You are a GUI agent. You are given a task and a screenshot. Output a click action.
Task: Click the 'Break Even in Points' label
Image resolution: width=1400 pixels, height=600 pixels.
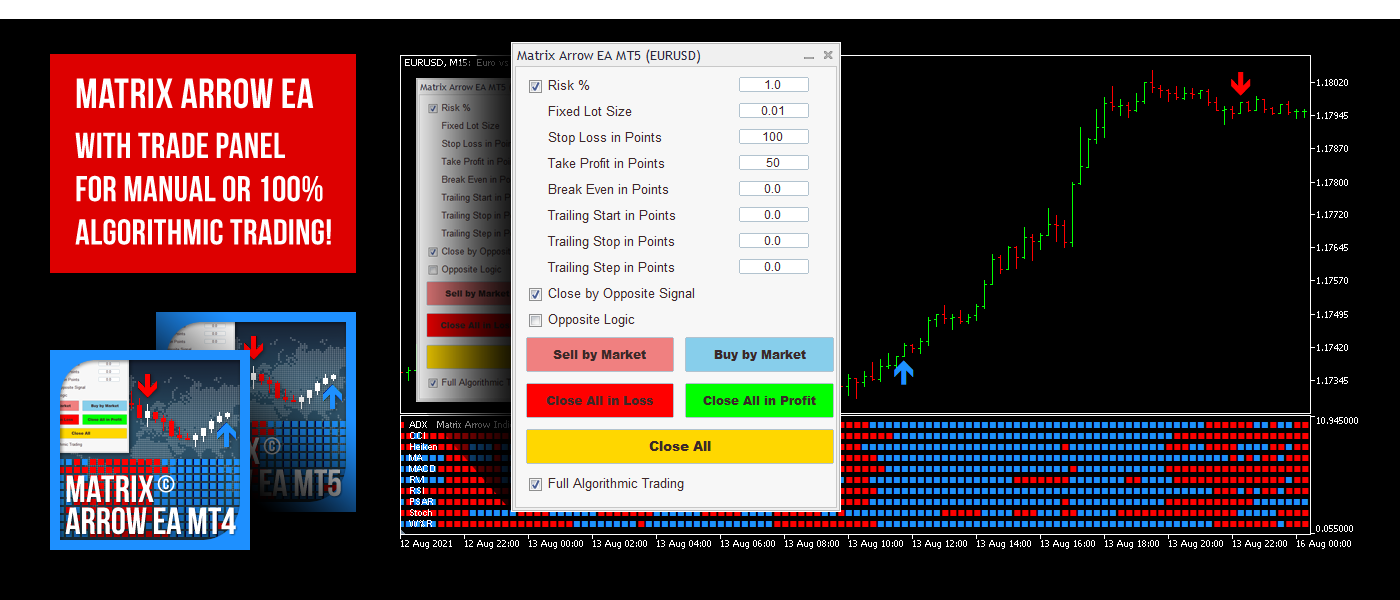[x=608, y=189]
